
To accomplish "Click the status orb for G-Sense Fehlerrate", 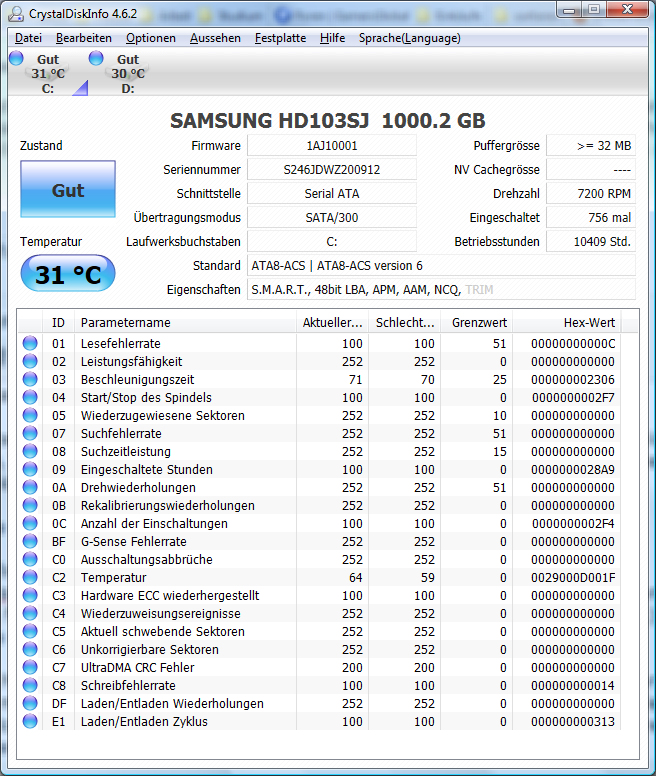I will [x=30, y=541].
